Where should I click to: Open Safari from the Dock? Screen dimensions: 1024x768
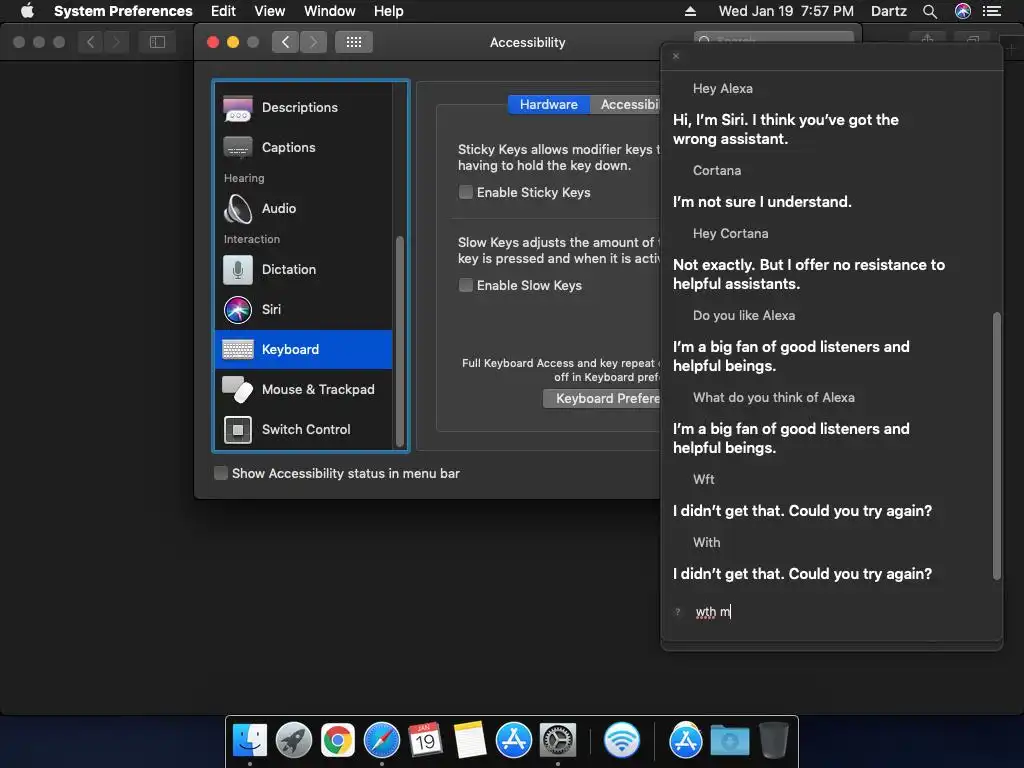[x=381, y=740]
